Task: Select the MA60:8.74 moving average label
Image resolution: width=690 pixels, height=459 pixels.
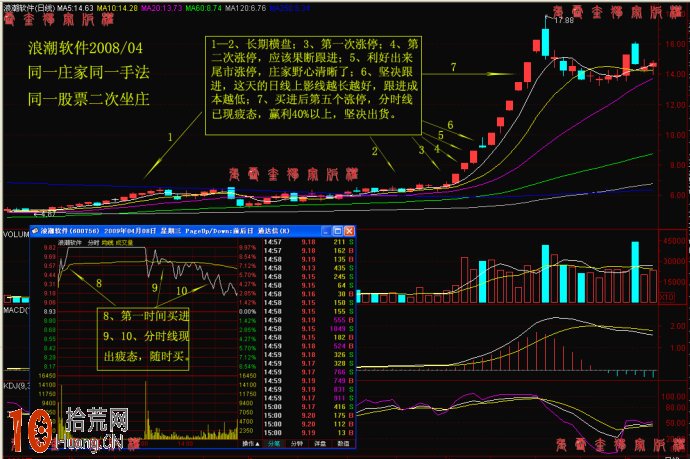Action: pyautogui.click(x=203, y=8)
